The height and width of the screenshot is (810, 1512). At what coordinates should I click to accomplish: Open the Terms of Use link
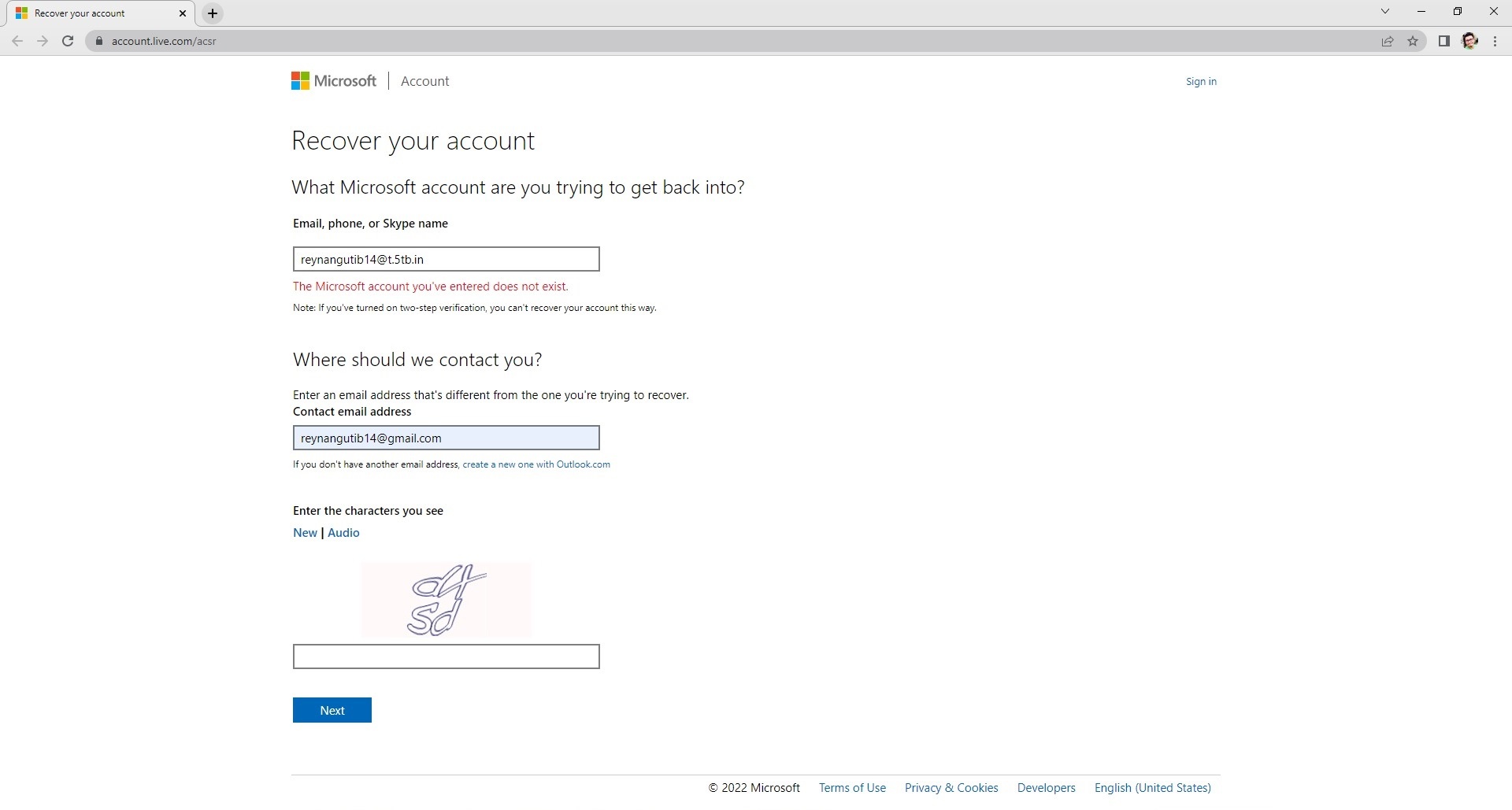852,788
